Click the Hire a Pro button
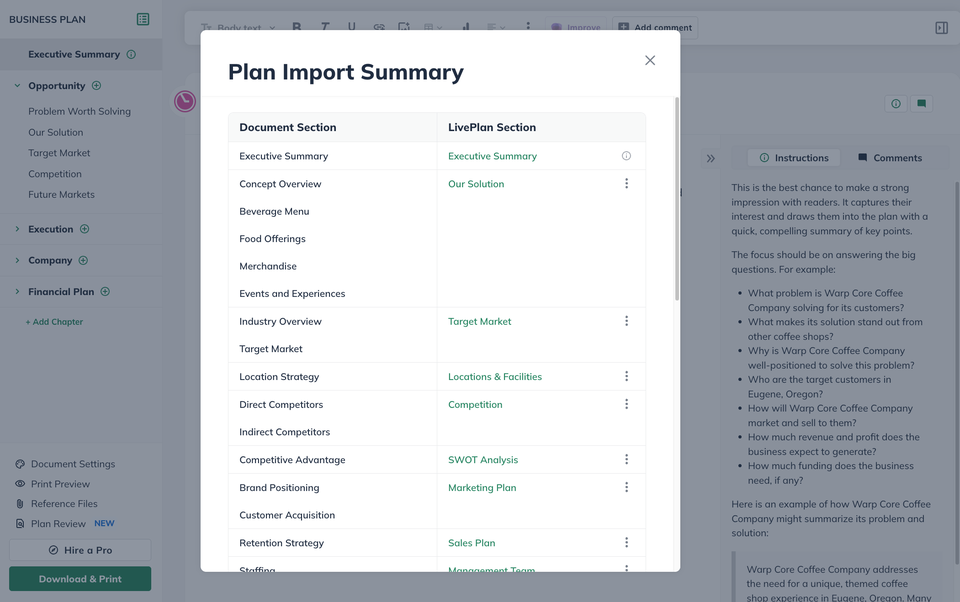 [80, 550]
